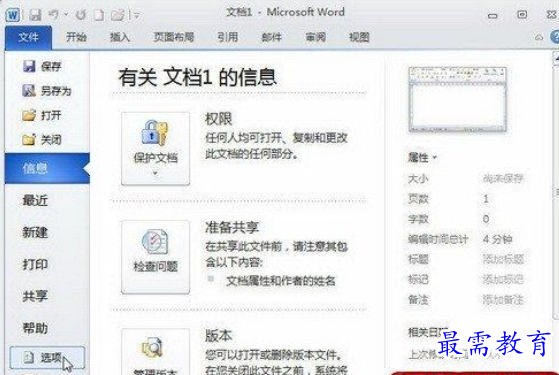Viewport: 559px width, 375px height.
Task: Click the 准备共享 (Prepare for Sharing) heading
Action: (232, 227)
